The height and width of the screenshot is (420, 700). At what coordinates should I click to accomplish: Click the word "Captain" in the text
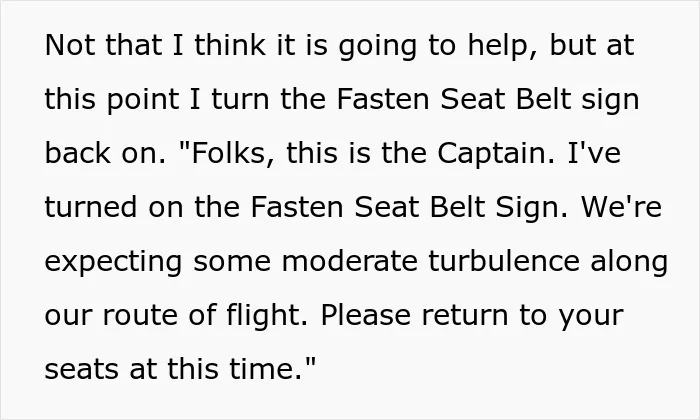[496, 153]
